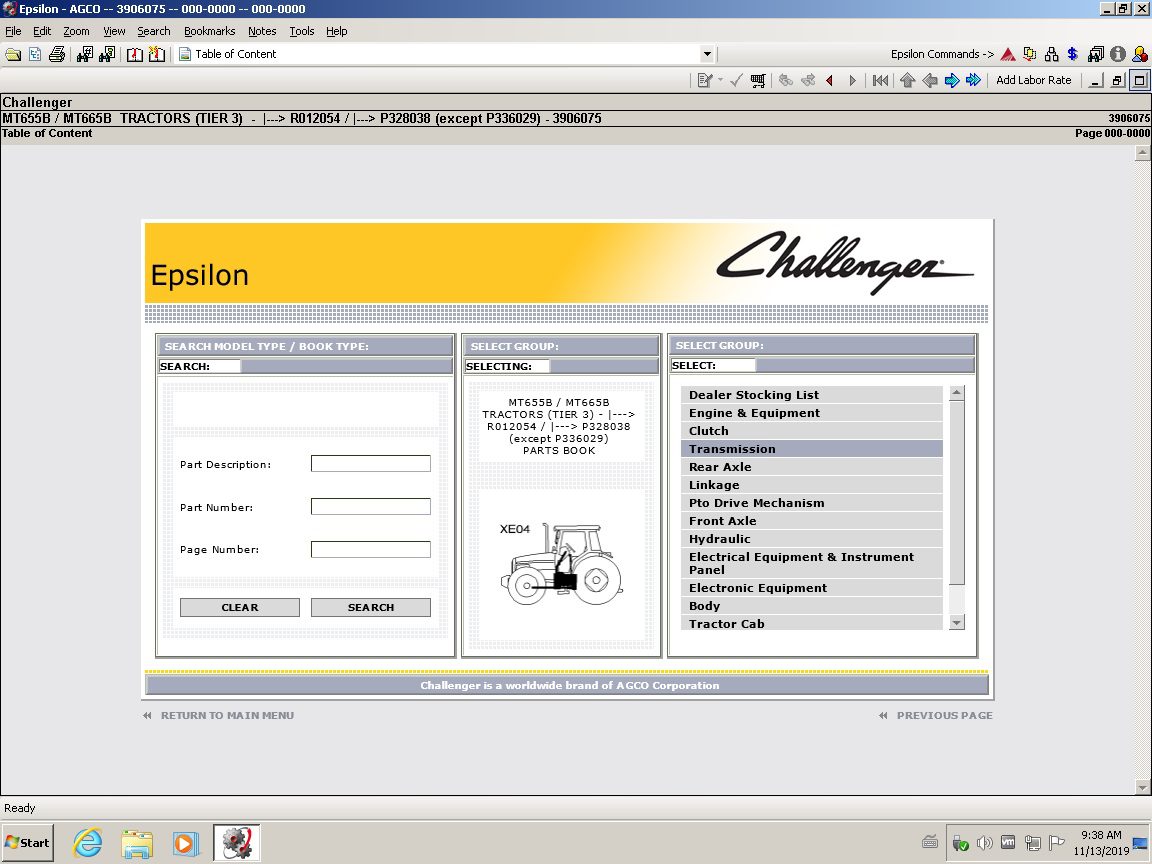Select the Body group

811,605
